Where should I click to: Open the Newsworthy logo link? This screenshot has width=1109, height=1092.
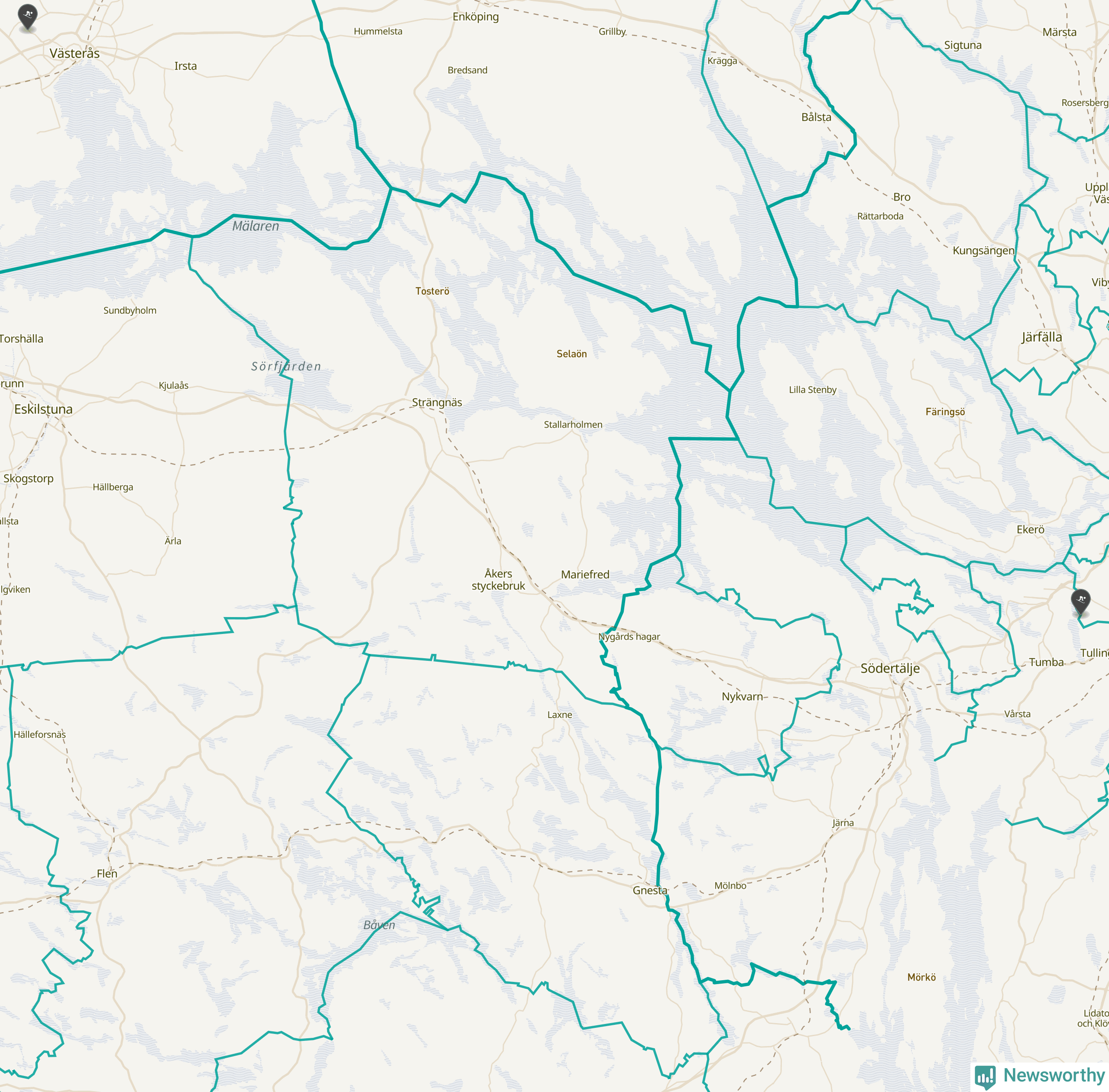pos(1040,1076)
